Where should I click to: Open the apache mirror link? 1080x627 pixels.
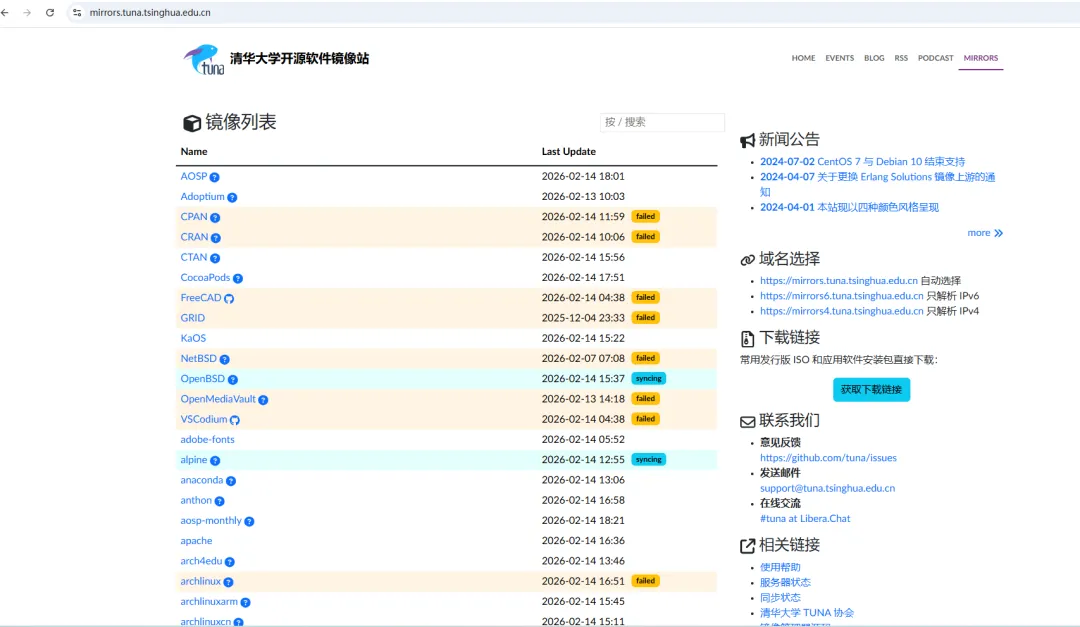[x=196, y=541]
